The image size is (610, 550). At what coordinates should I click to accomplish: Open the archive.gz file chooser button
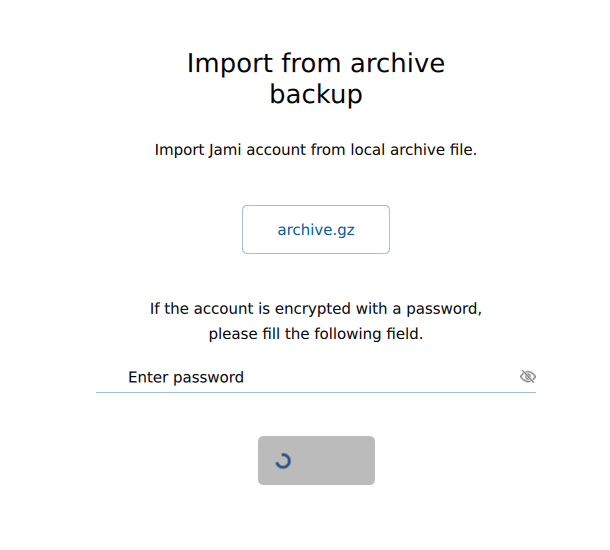tap(316, 229)
